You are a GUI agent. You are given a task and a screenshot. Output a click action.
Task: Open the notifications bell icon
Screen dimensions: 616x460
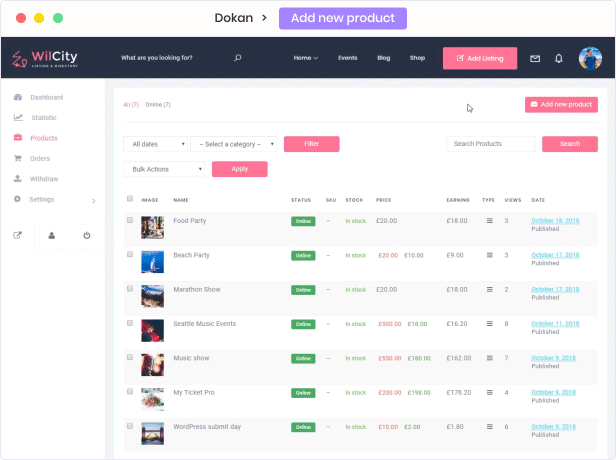tap(559, 59)
